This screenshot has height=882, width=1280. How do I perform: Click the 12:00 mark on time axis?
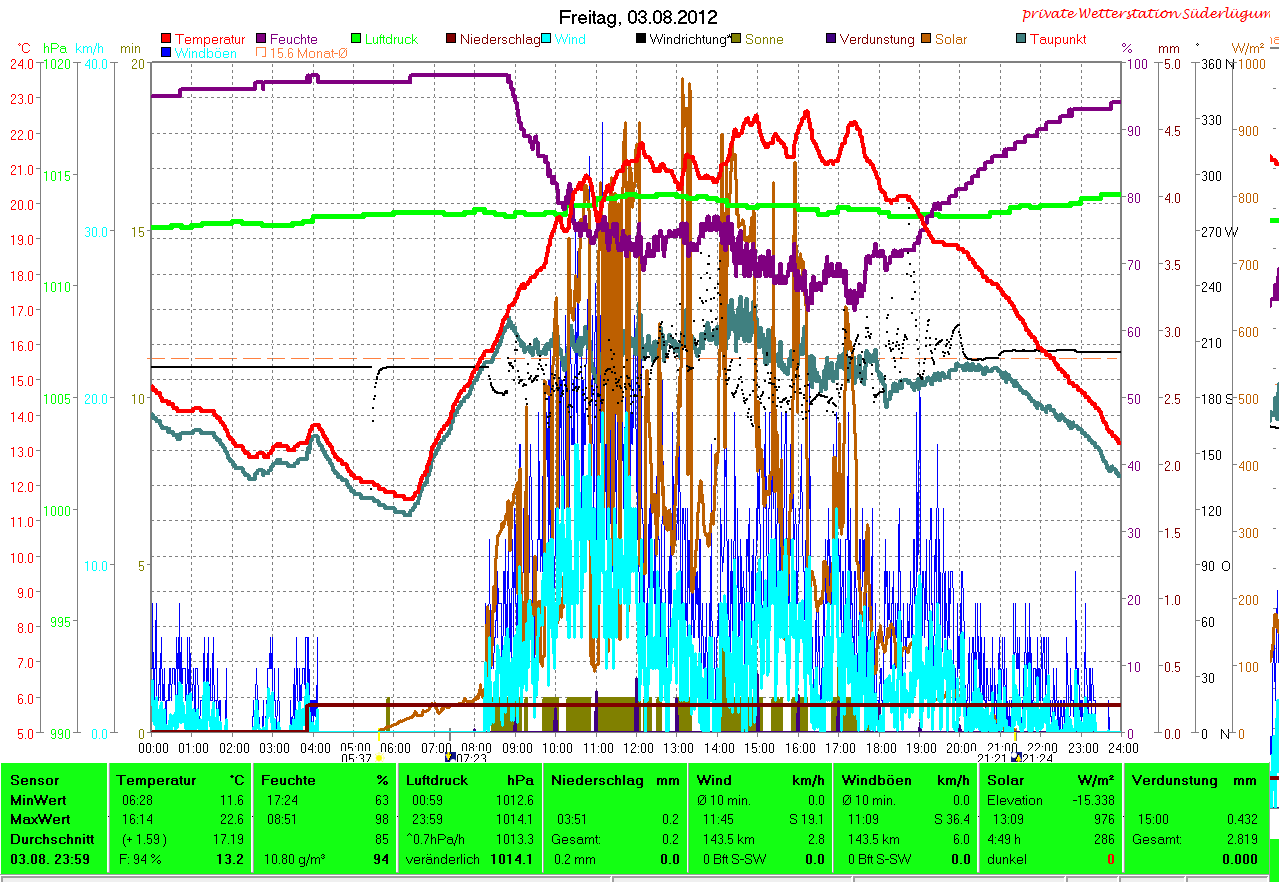(638, 747)
